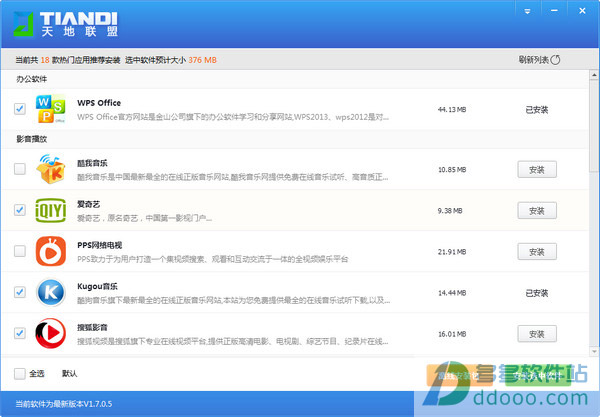The height and width of the screenshot is (417, 600).
Task: Click the PPS网络电视 orange icon
Action: (x=51, y=251)
